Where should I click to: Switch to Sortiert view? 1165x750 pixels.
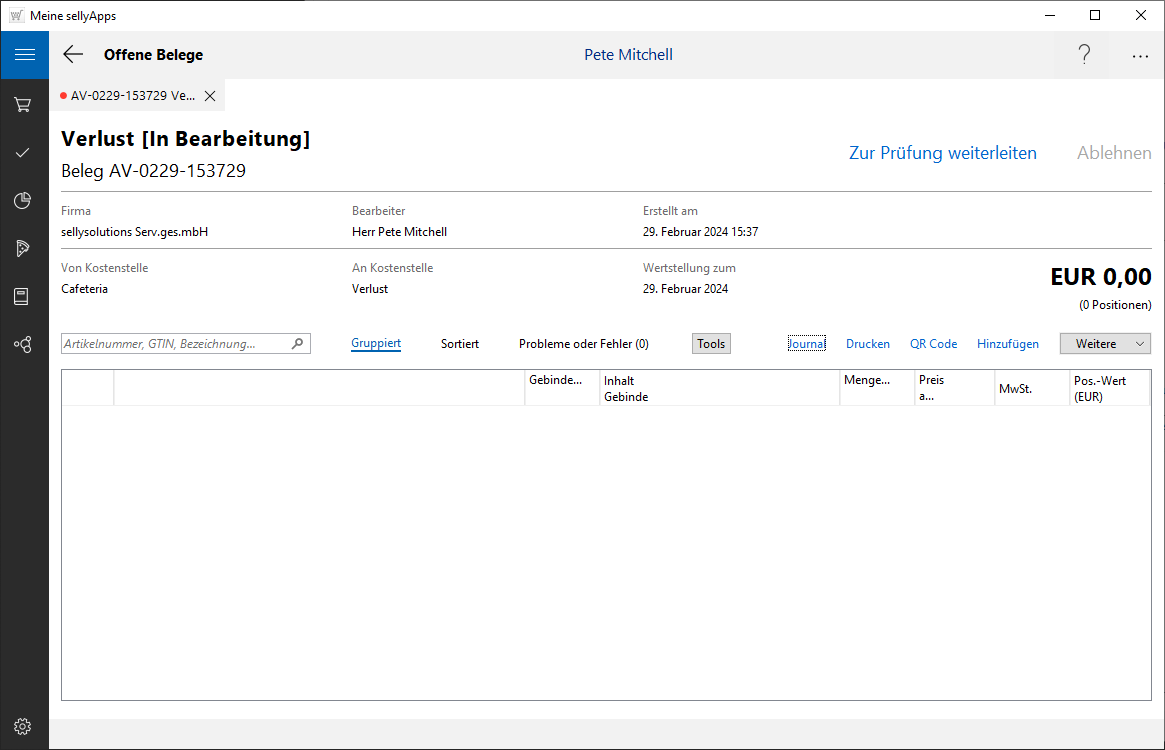460,344
